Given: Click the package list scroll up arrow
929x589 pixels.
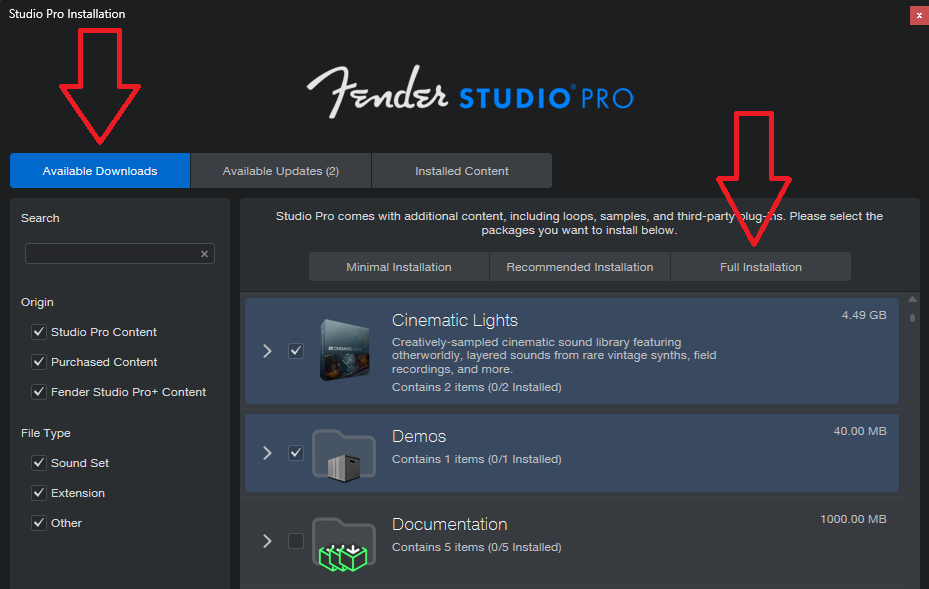Looking at the screenshot, I should [x=912, y=300].
